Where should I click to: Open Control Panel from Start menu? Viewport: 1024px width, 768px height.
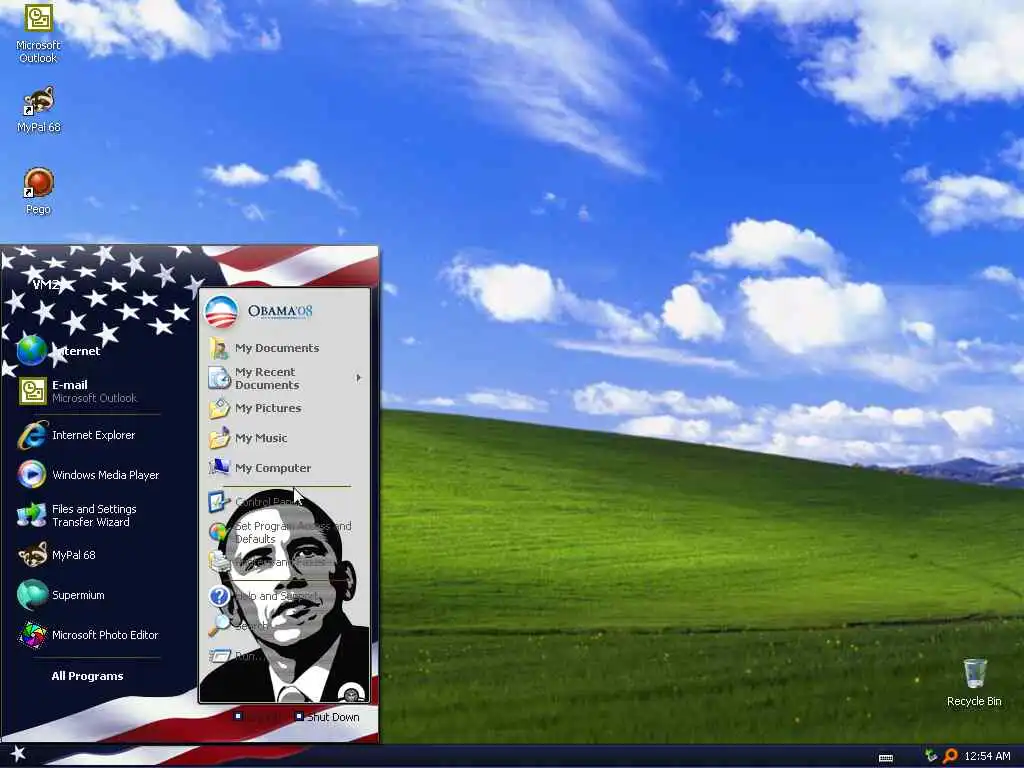pyautogui.click(x=255, y=502)
